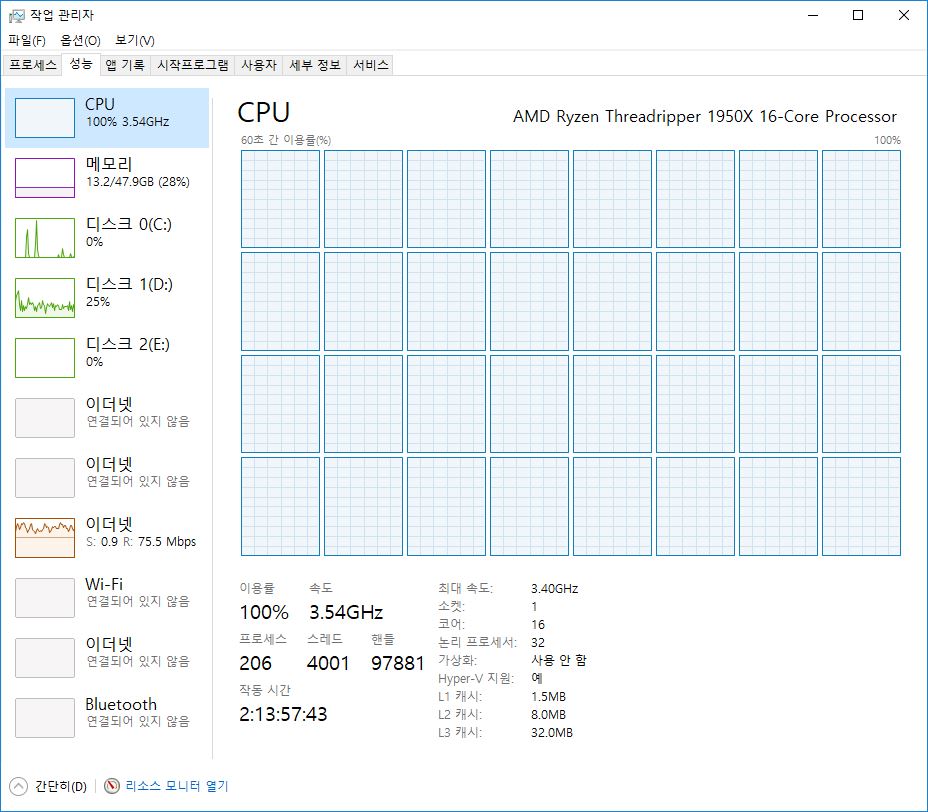Click the 3.40GHz max speed value
928x812 pixels.
pos(555,588)
